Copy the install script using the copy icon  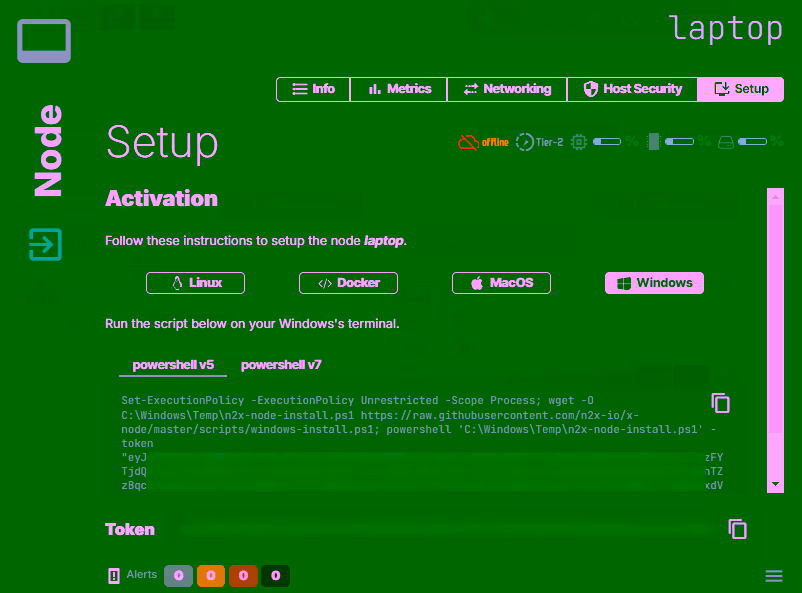pos(721,403)
